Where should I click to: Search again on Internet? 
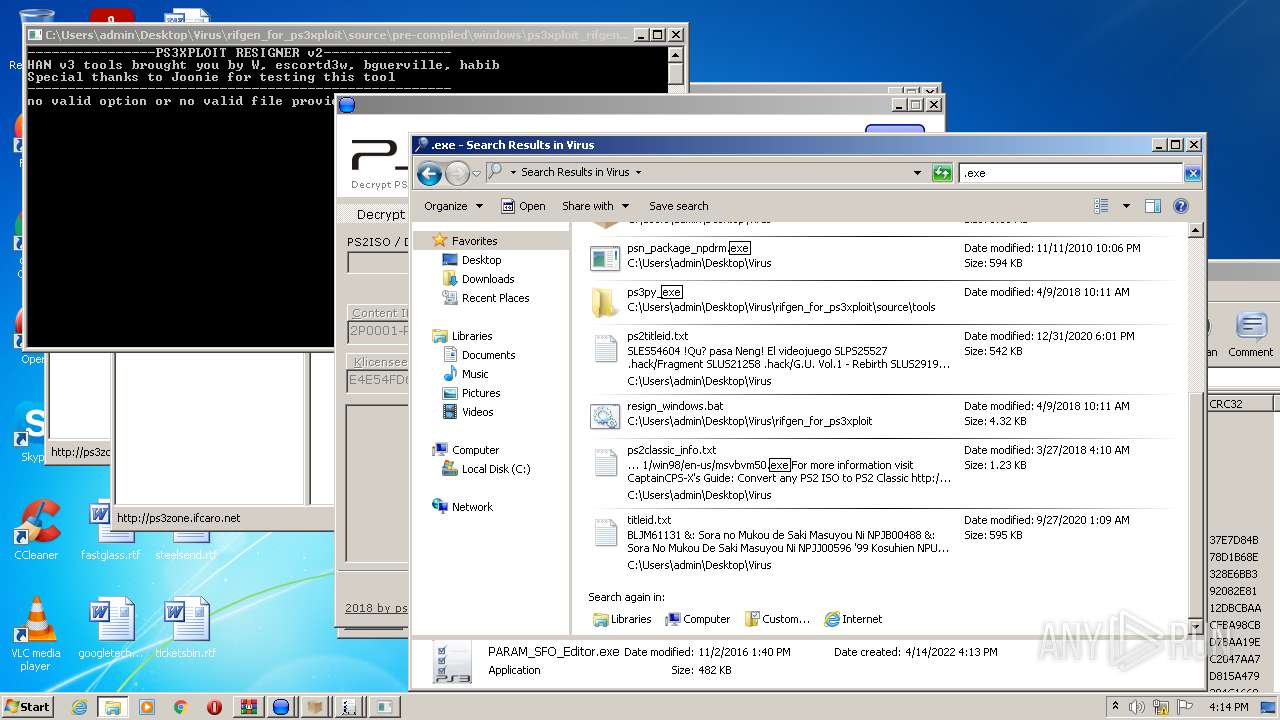click(x=853, y=619)
